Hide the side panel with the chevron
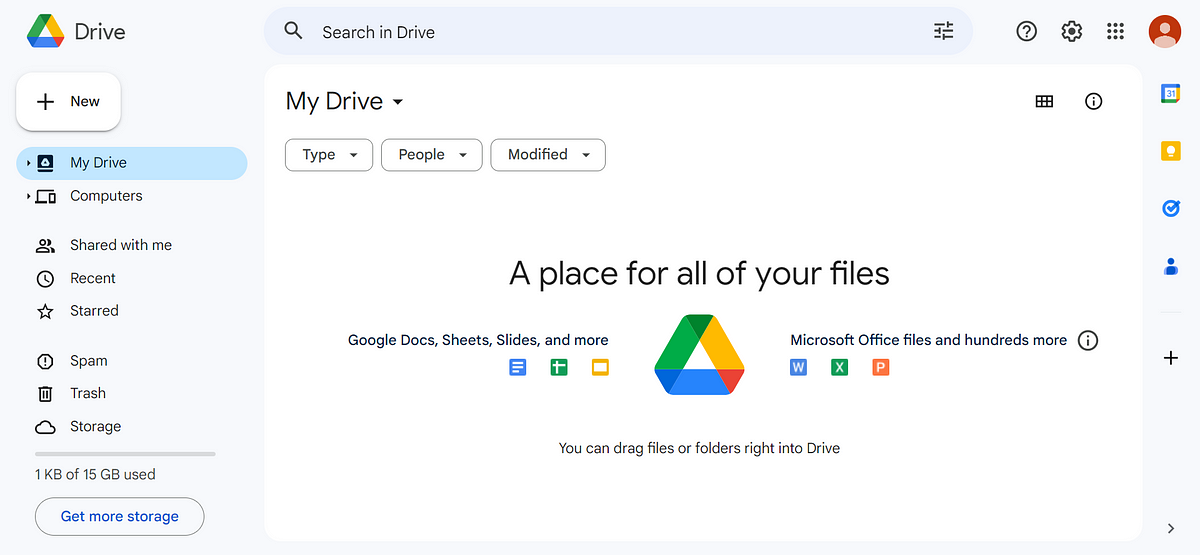 [1171, 528]
